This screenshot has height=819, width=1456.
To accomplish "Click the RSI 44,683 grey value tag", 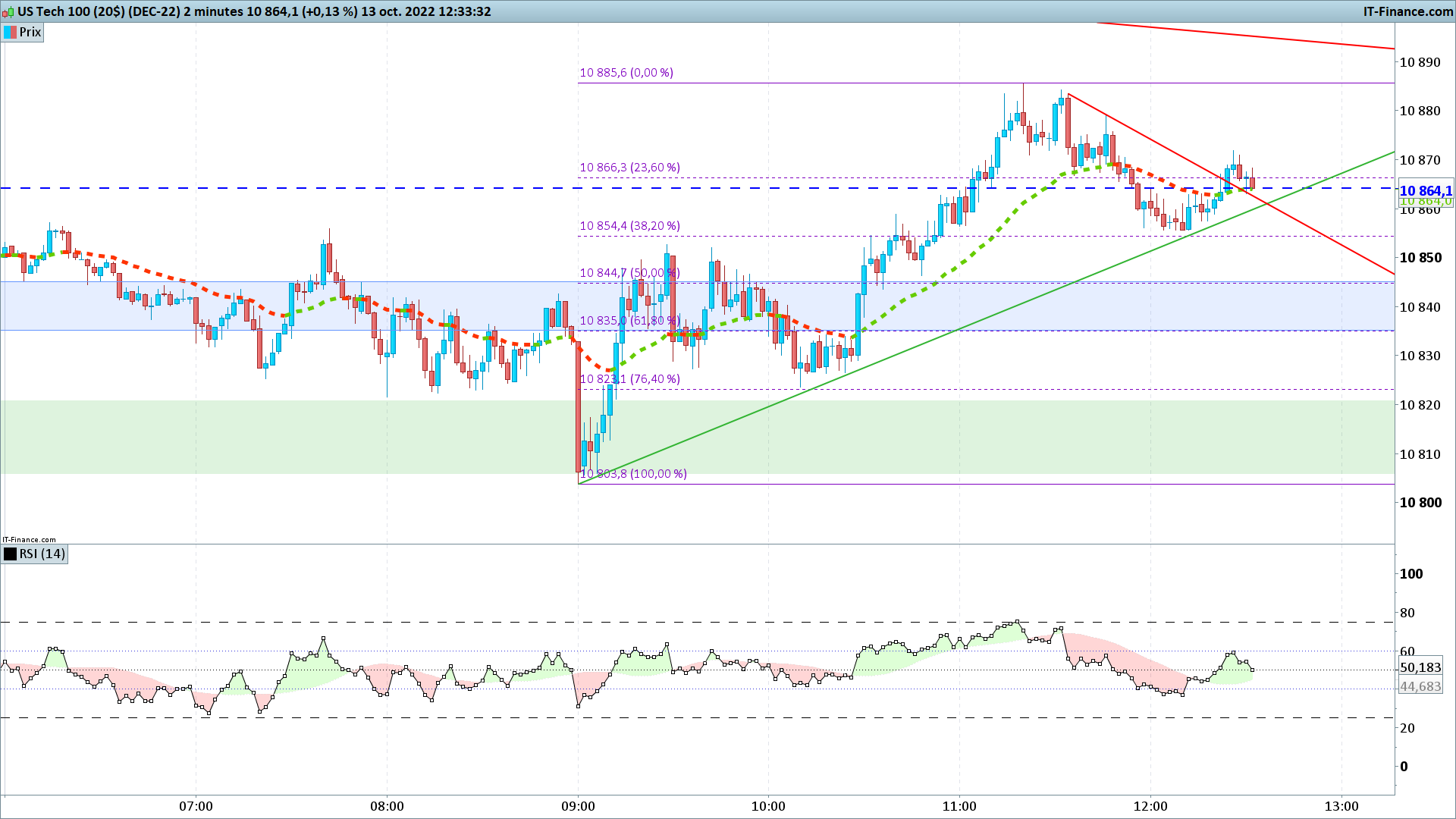I will click(x=1420, y=686).
